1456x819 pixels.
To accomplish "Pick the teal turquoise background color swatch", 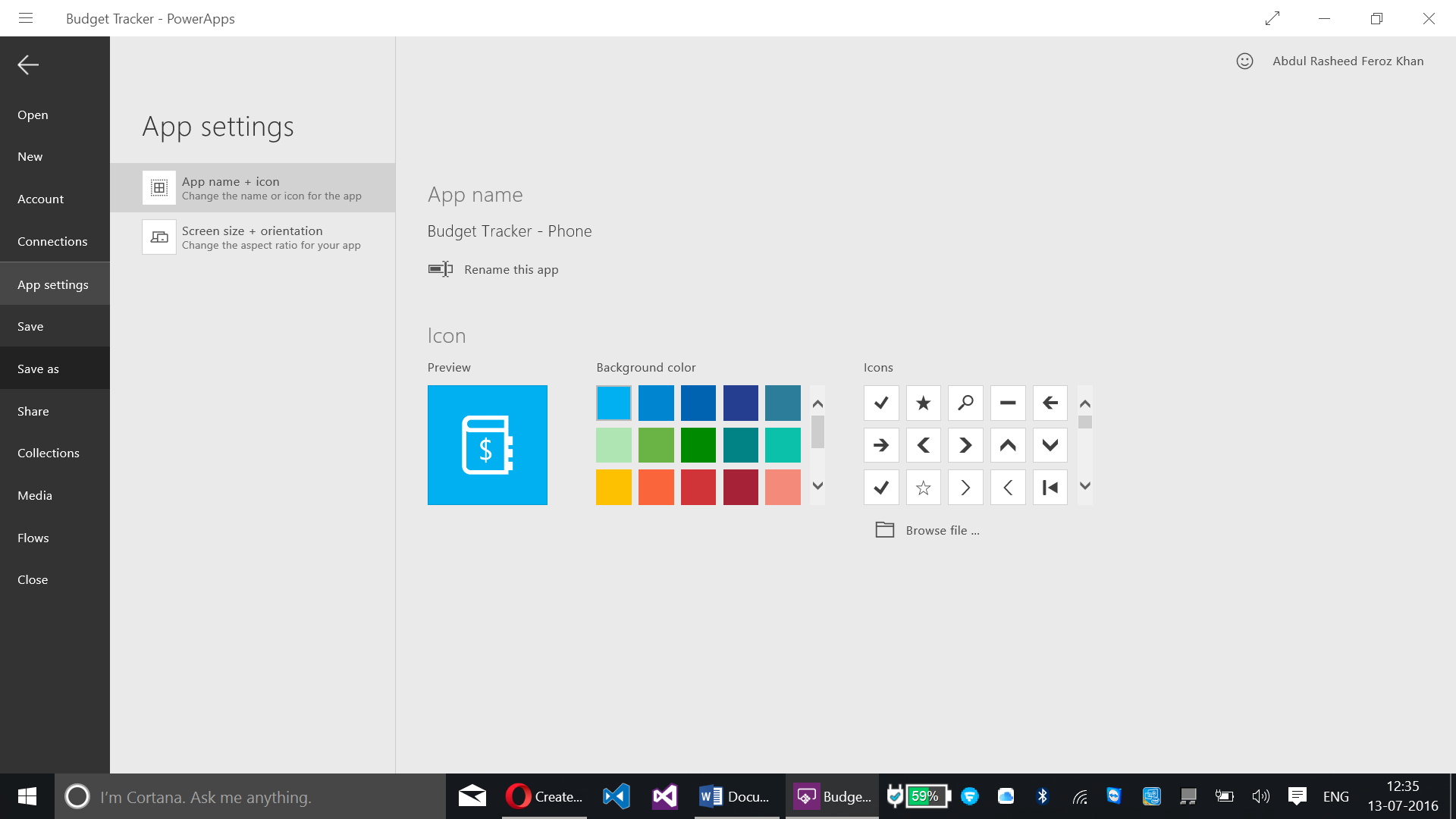I will [783, 445].
